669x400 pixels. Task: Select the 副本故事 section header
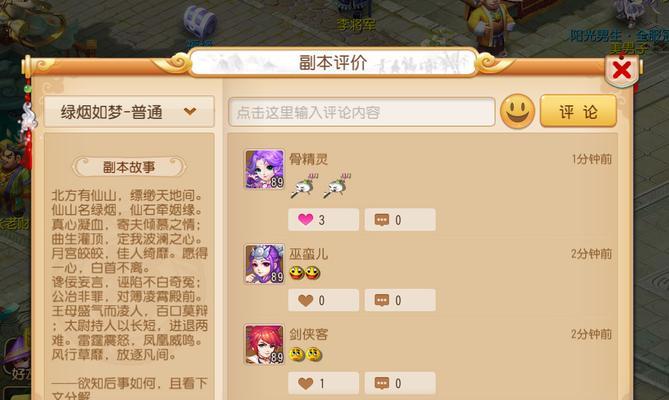(129, 167)
